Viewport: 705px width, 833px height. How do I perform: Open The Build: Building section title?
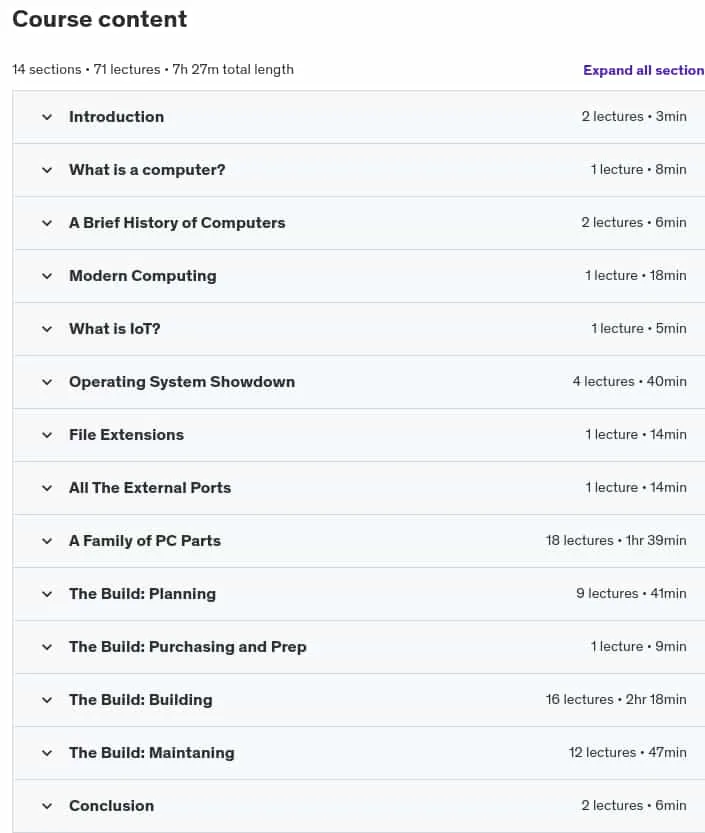(x=141, y=700)
